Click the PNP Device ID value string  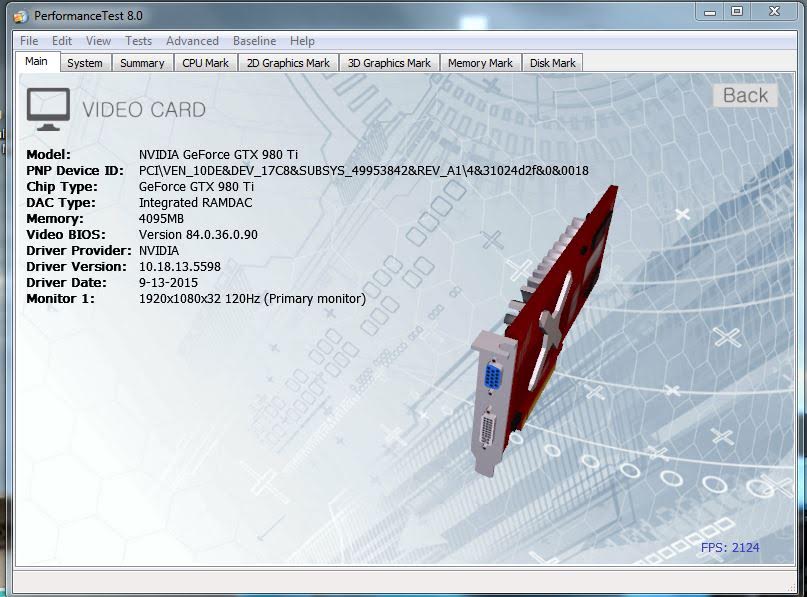pyautogui.click(x=363, y=170)
